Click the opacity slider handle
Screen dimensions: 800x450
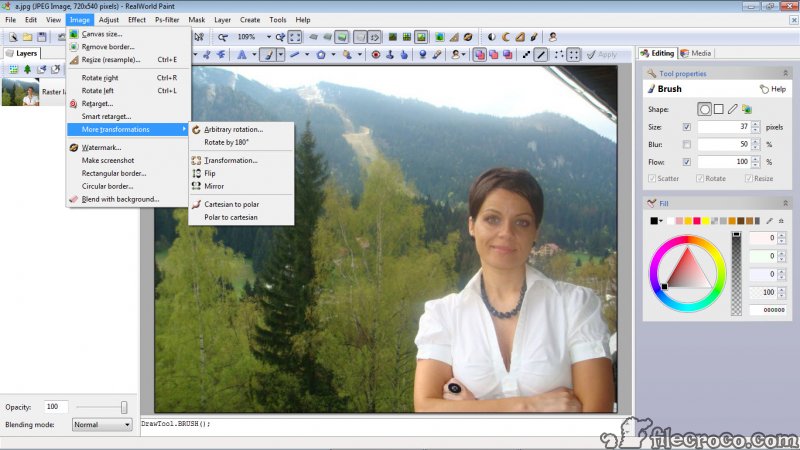click(124, 407)
